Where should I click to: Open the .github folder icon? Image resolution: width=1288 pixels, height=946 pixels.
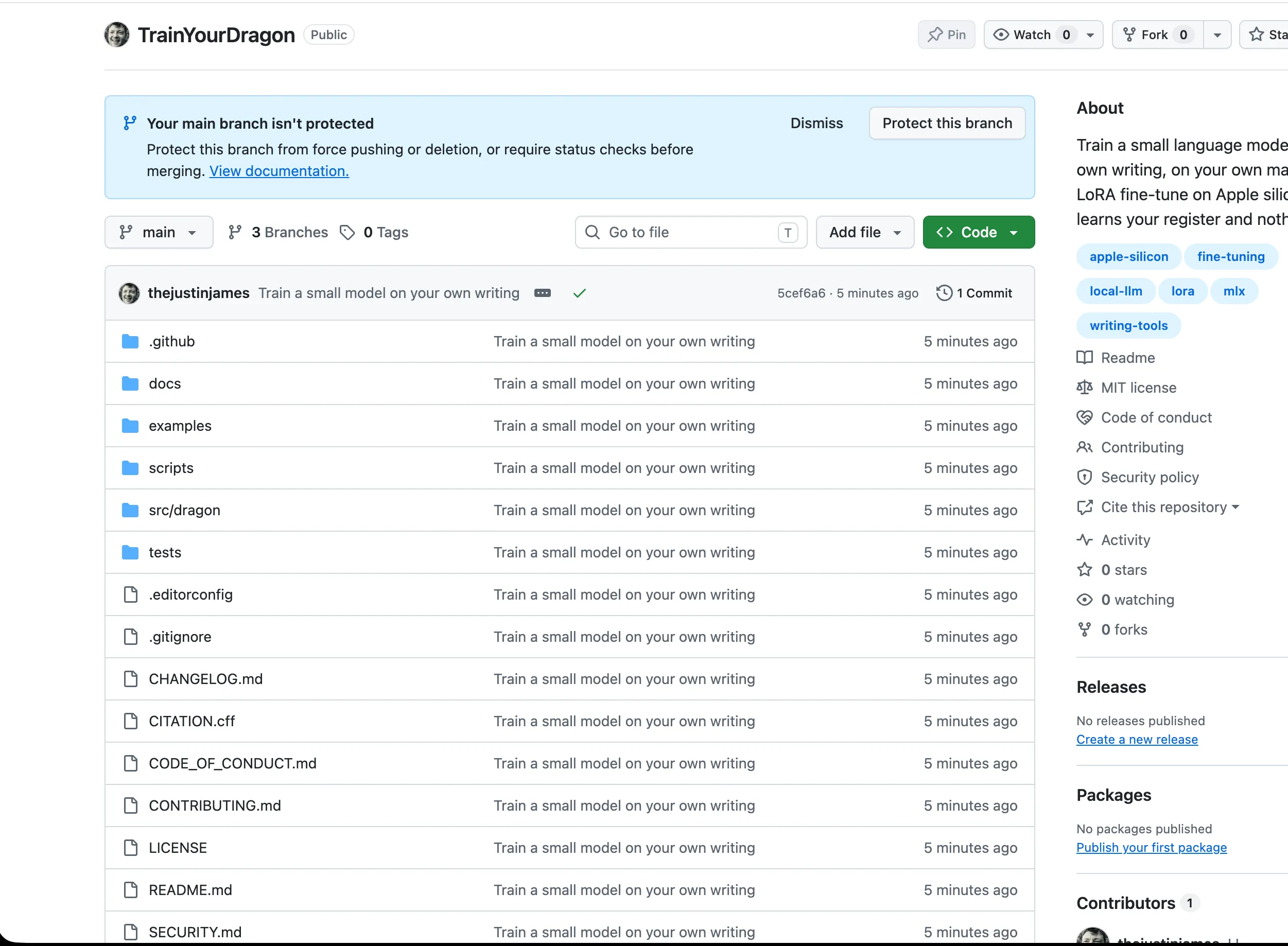(131, 341)
